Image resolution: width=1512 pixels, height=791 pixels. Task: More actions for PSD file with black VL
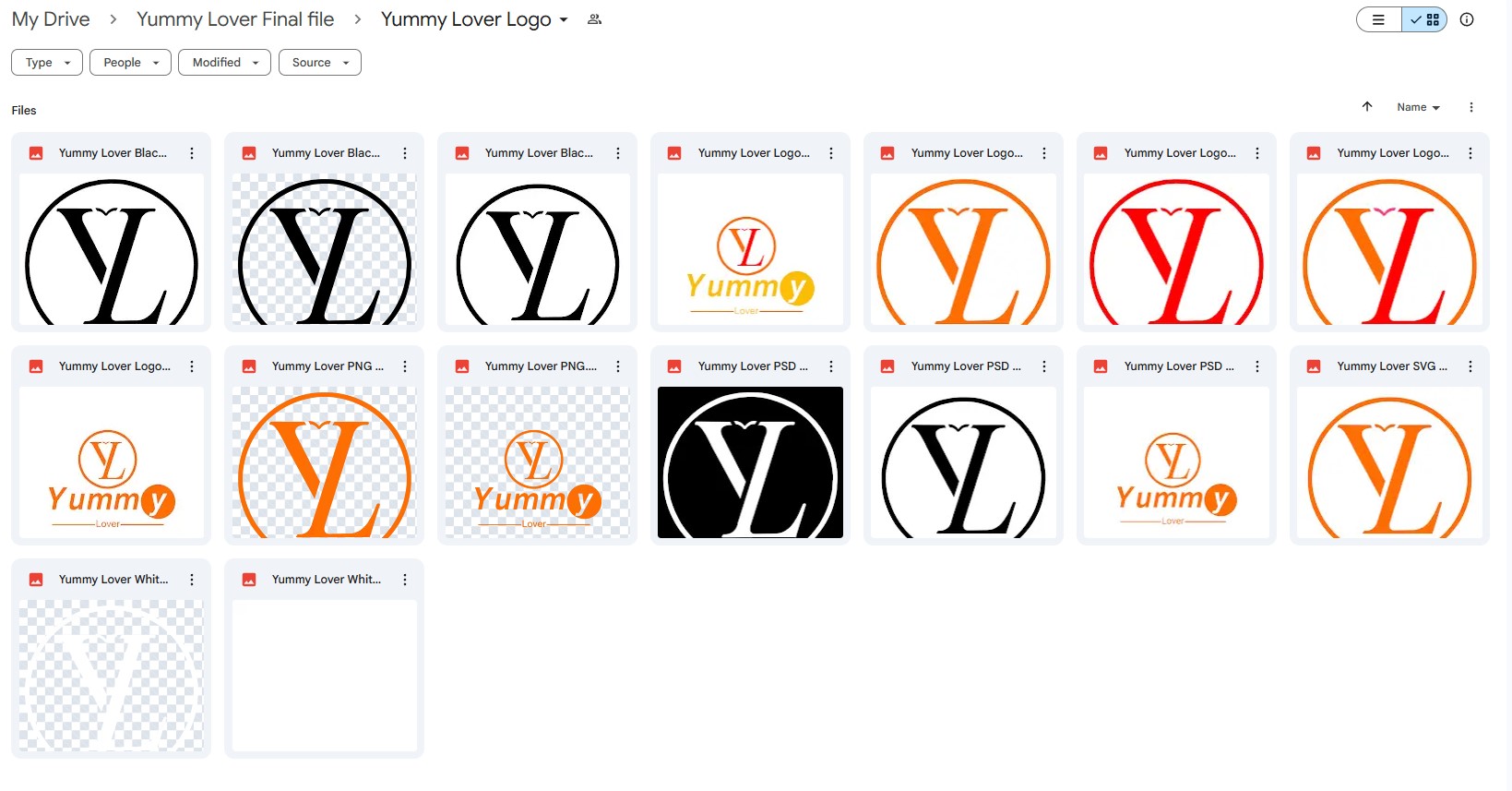(x=1044, y=366)
